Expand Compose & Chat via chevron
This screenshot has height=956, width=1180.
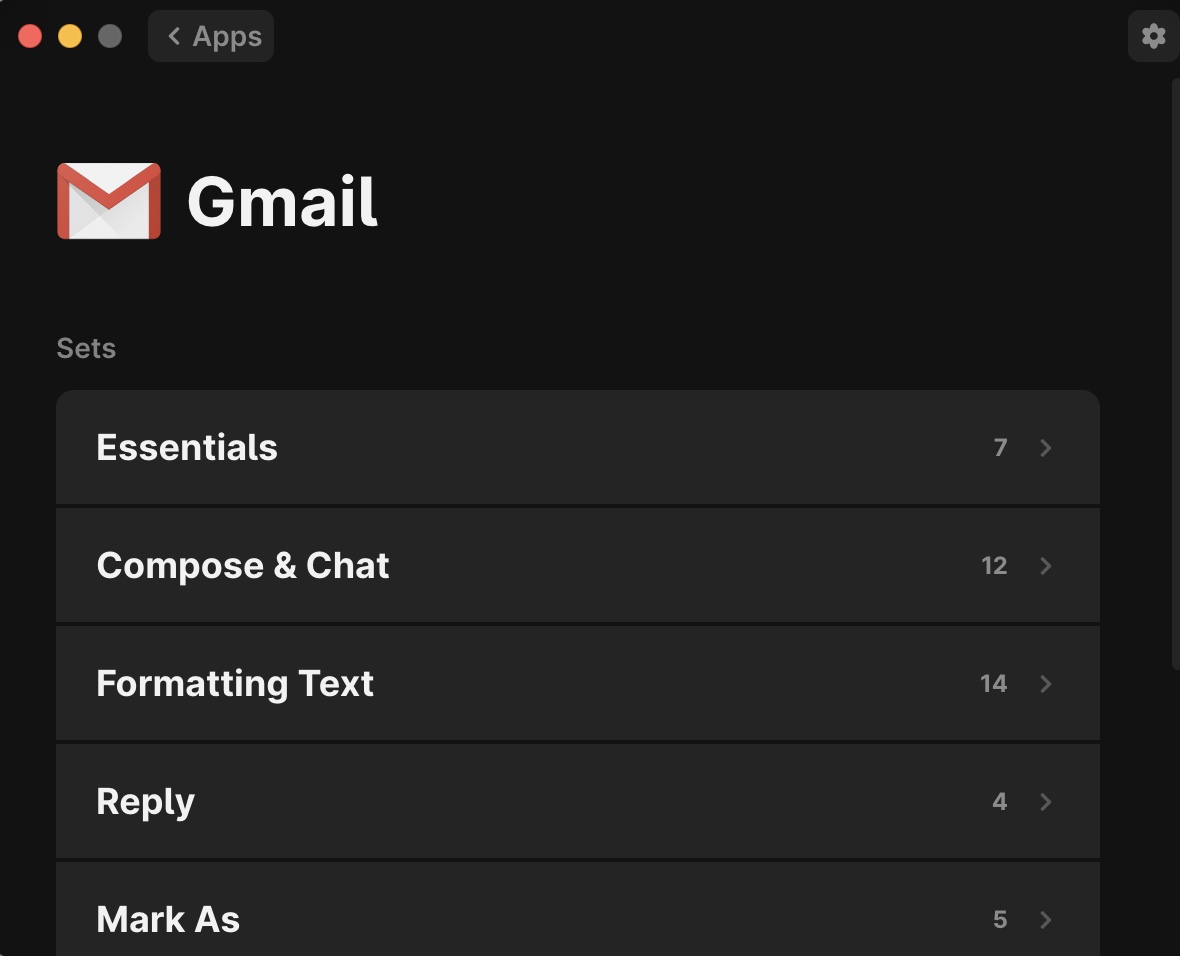point(1045,565)
